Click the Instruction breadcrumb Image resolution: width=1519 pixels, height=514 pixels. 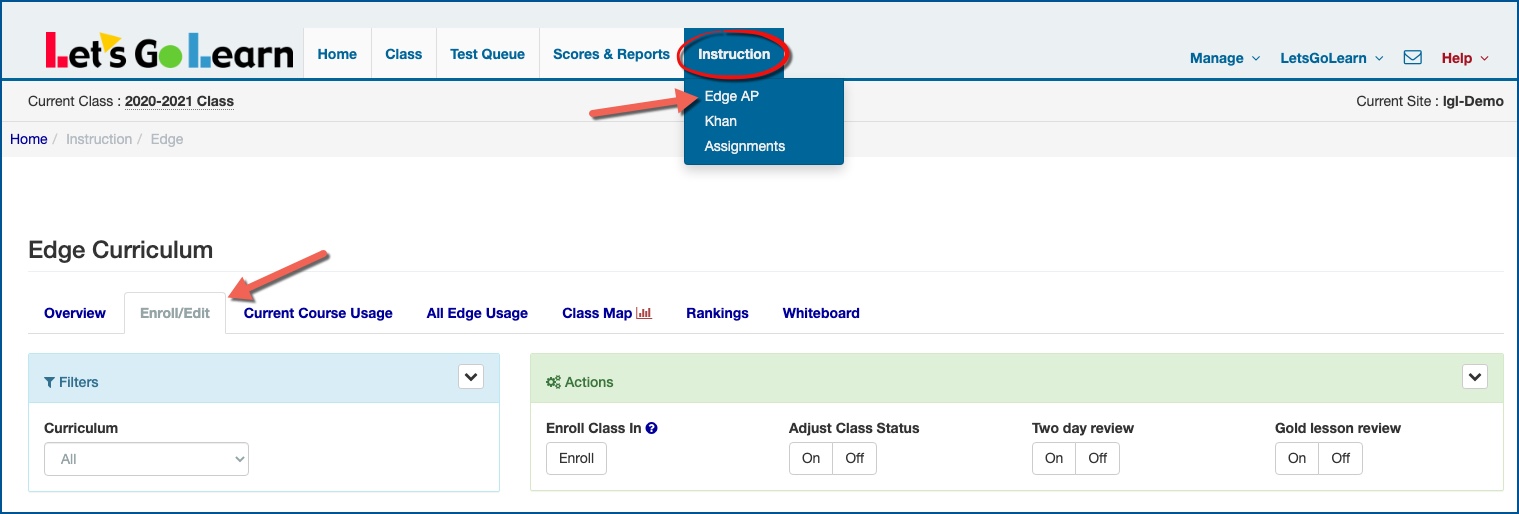pos(99,139)
